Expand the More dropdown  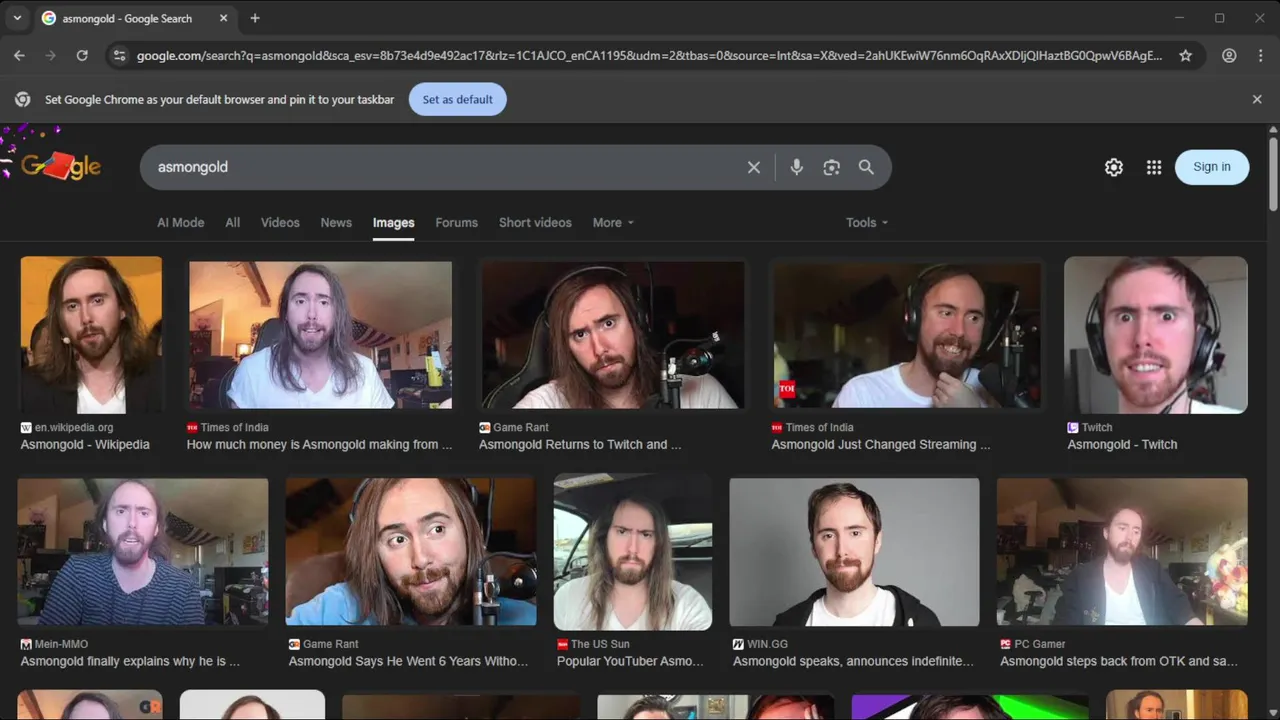[x=612, y=222]
